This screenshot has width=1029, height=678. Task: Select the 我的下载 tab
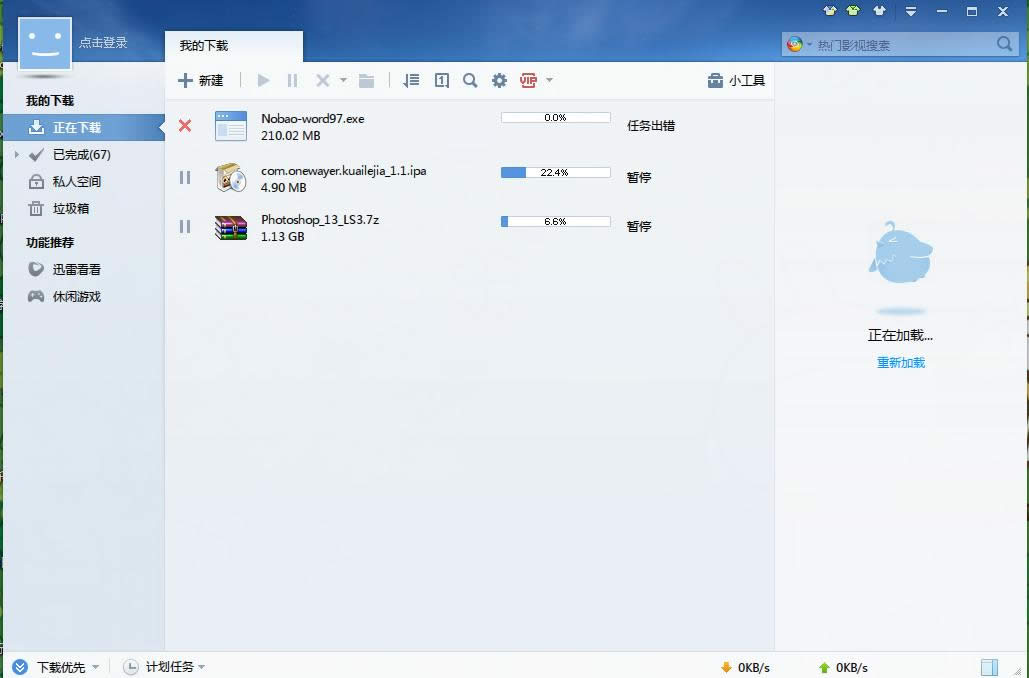(x=234, y=46)
